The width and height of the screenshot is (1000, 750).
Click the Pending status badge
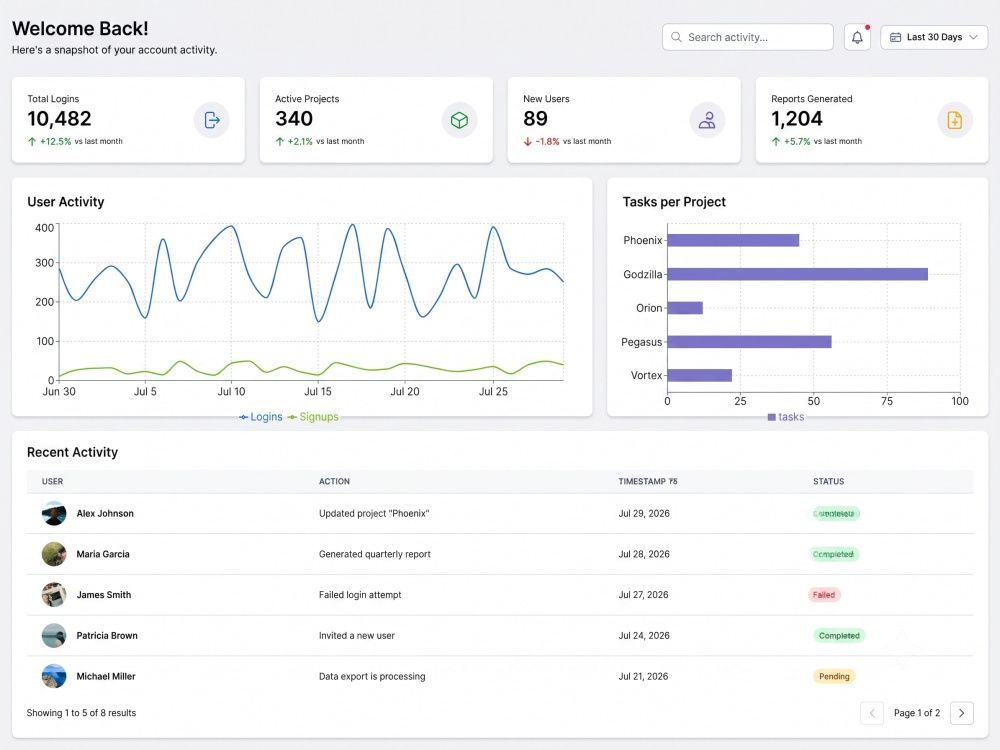click(x=834, y=677)
